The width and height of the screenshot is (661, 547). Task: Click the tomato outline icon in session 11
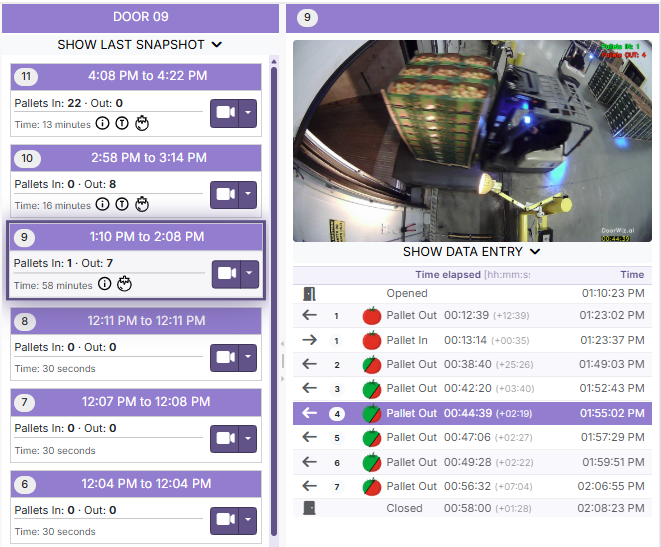coord(142,123)
